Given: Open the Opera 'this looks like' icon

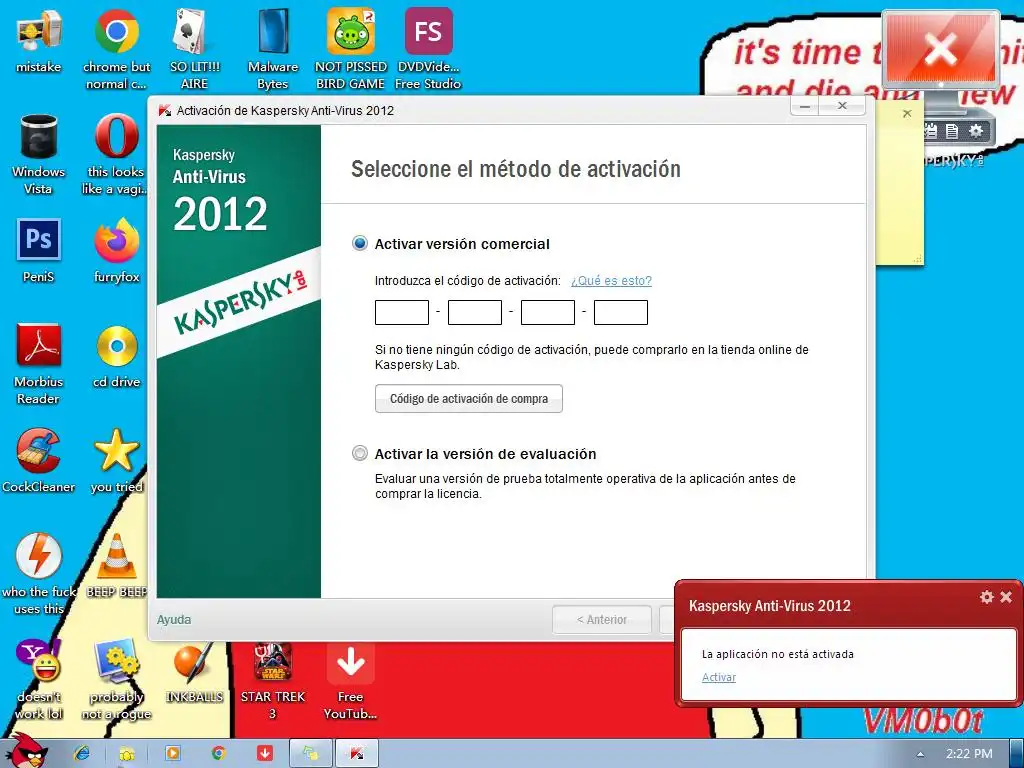Looking at the screenshot, I should [116, 154].
